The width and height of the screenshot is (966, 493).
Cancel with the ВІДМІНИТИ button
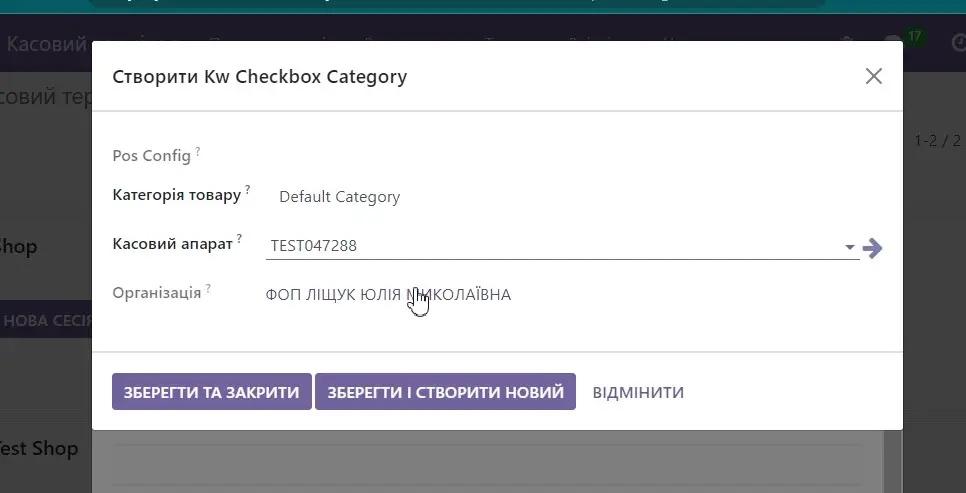[x=638, y=392]
